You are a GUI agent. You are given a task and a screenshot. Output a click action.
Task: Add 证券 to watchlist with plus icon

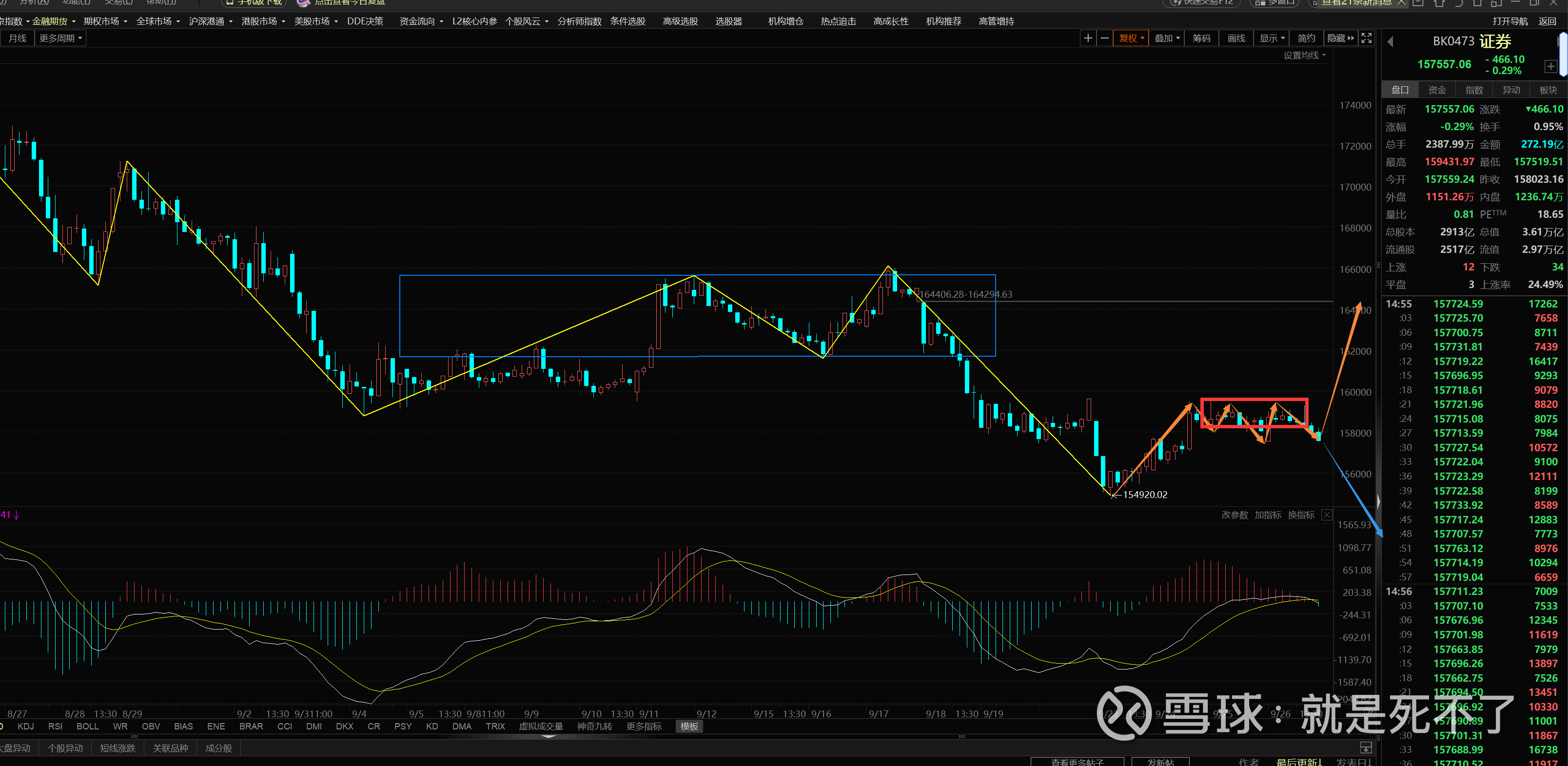point(1550,66)
